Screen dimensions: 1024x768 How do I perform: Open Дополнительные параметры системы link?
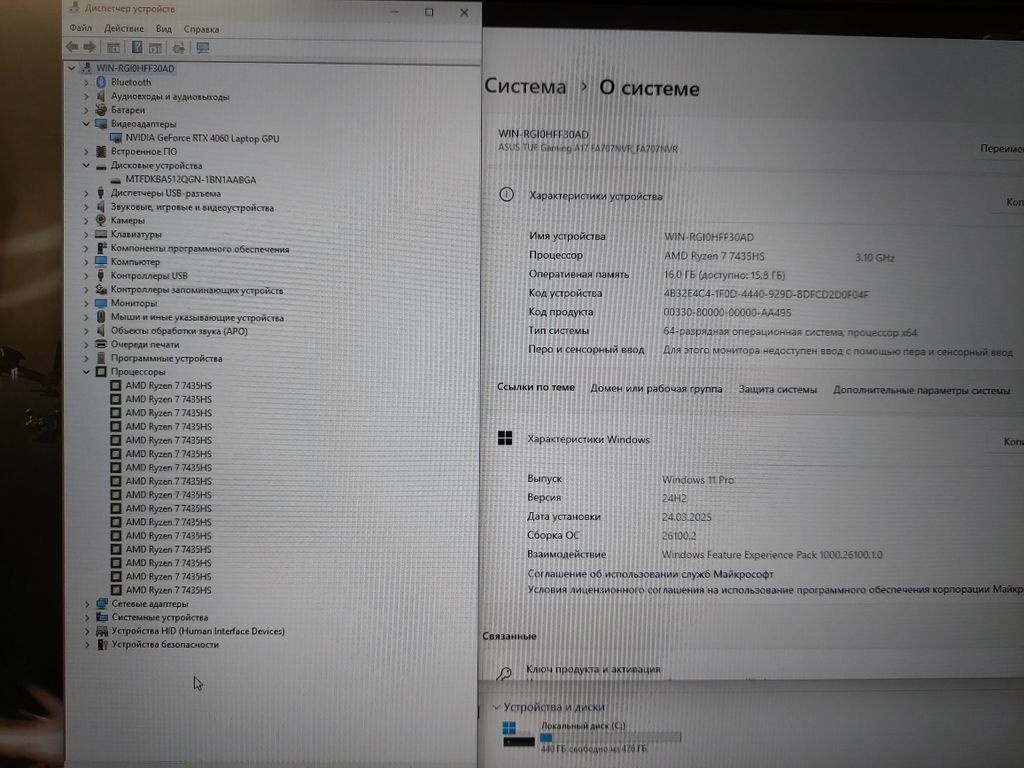(921, 390)
